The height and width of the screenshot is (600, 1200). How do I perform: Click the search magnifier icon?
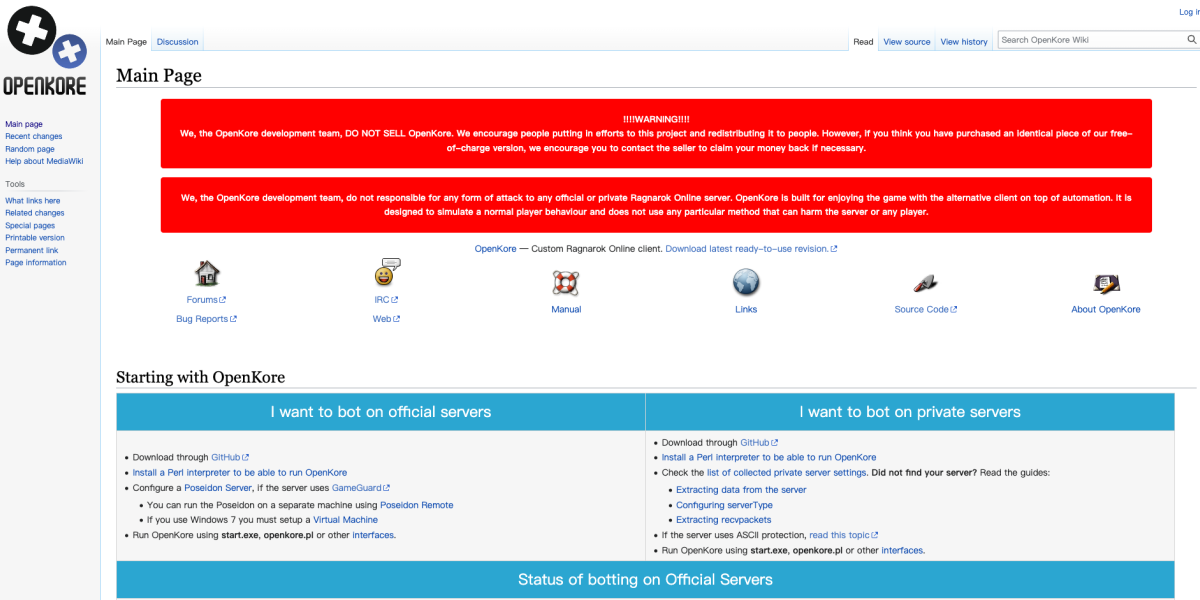(1191, 40)
